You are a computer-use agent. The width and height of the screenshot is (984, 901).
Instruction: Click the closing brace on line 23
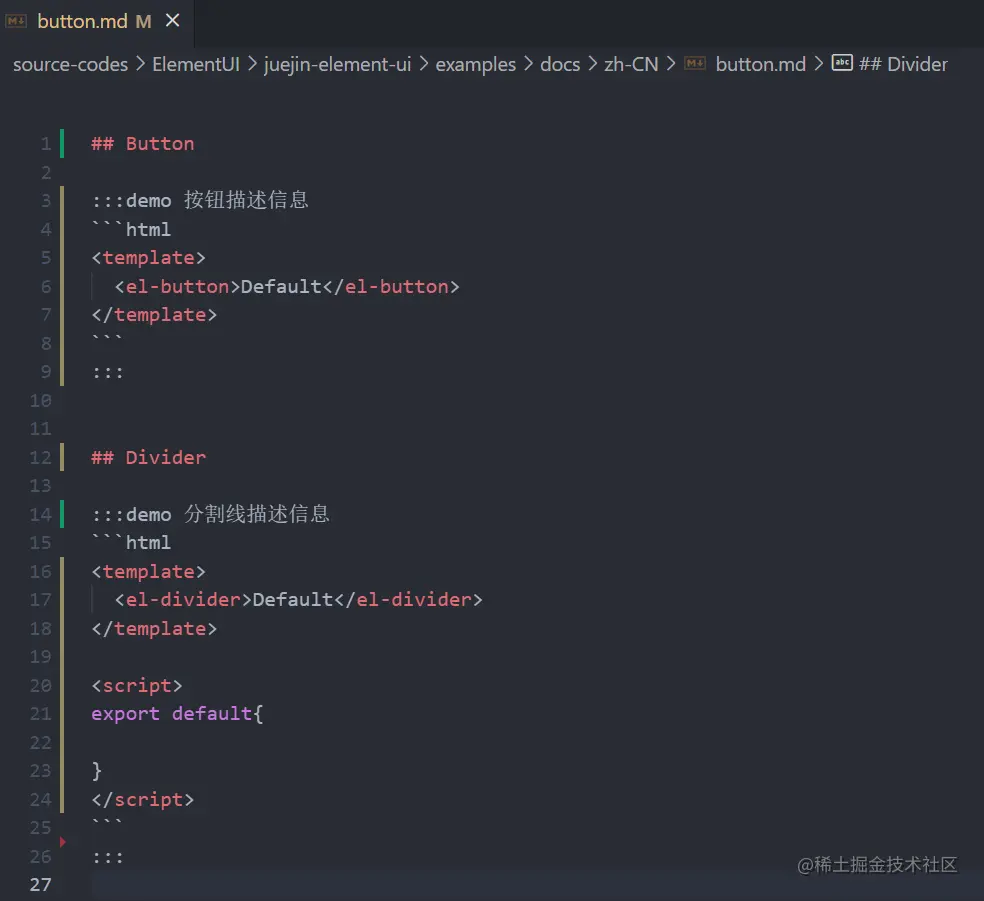coord(97,770)
